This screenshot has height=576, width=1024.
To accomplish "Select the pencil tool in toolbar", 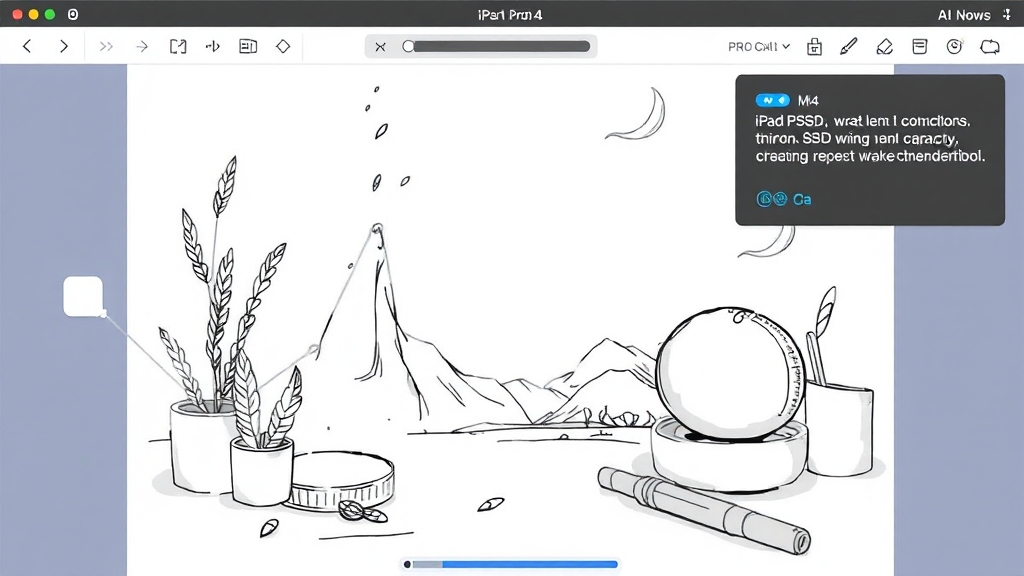I will [x=849, y=46].
